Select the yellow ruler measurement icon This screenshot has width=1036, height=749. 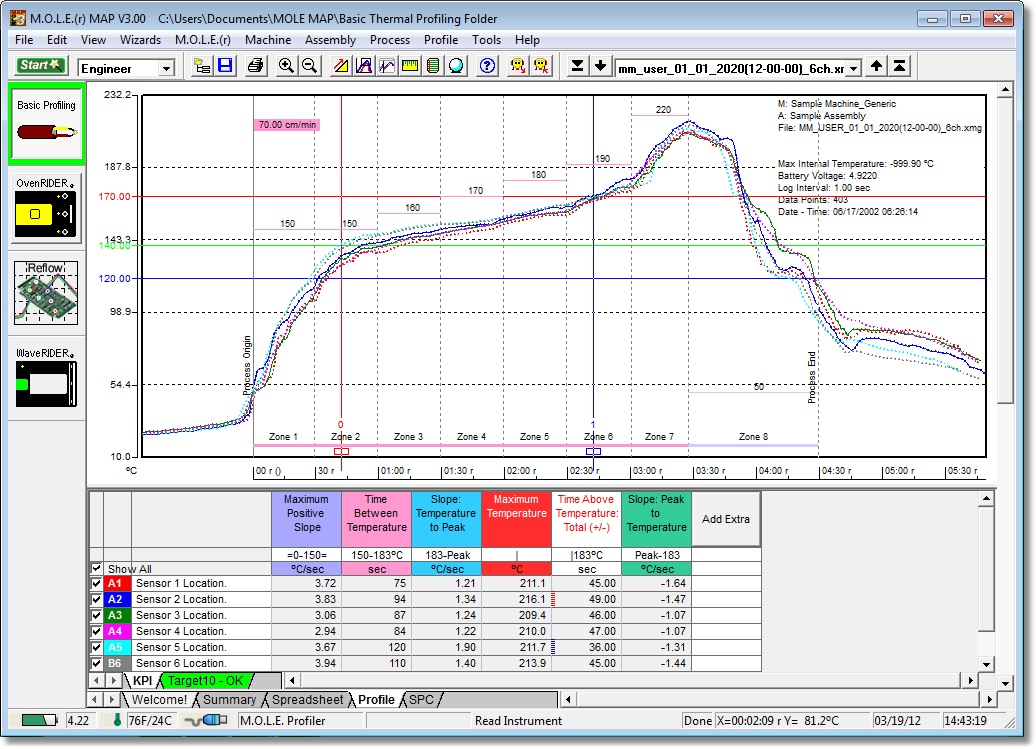(x=410, y=65)
